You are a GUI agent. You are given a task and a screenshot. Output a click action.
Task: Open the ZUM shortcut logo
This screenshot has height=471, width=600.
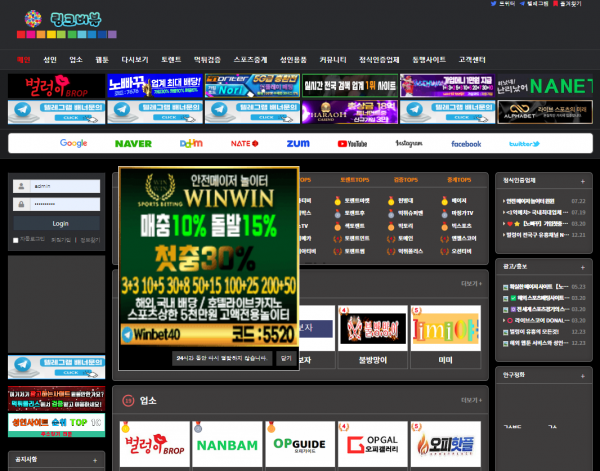click(297, 143)
